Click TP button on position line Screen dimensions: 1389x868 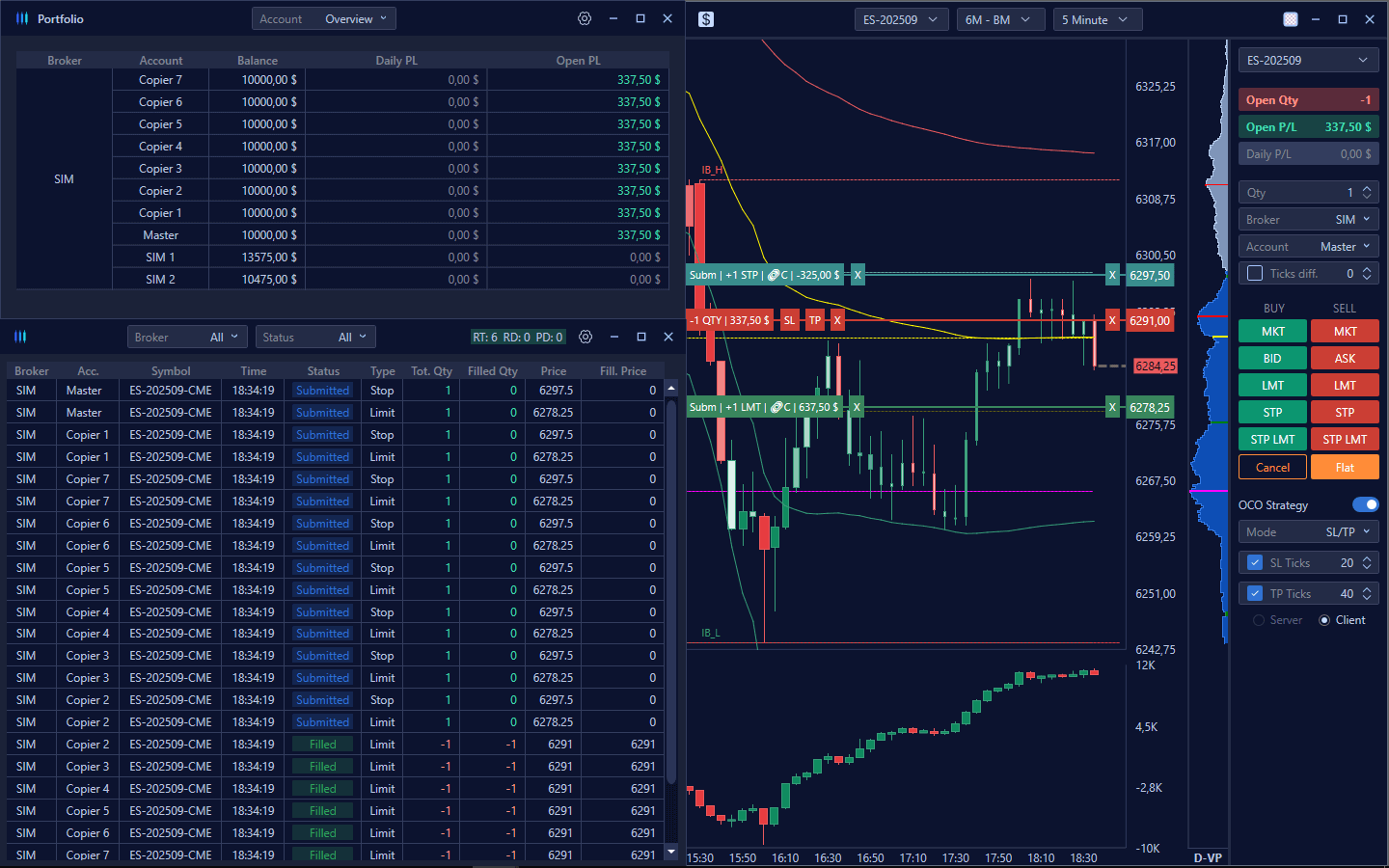click(x=815, y=320)
